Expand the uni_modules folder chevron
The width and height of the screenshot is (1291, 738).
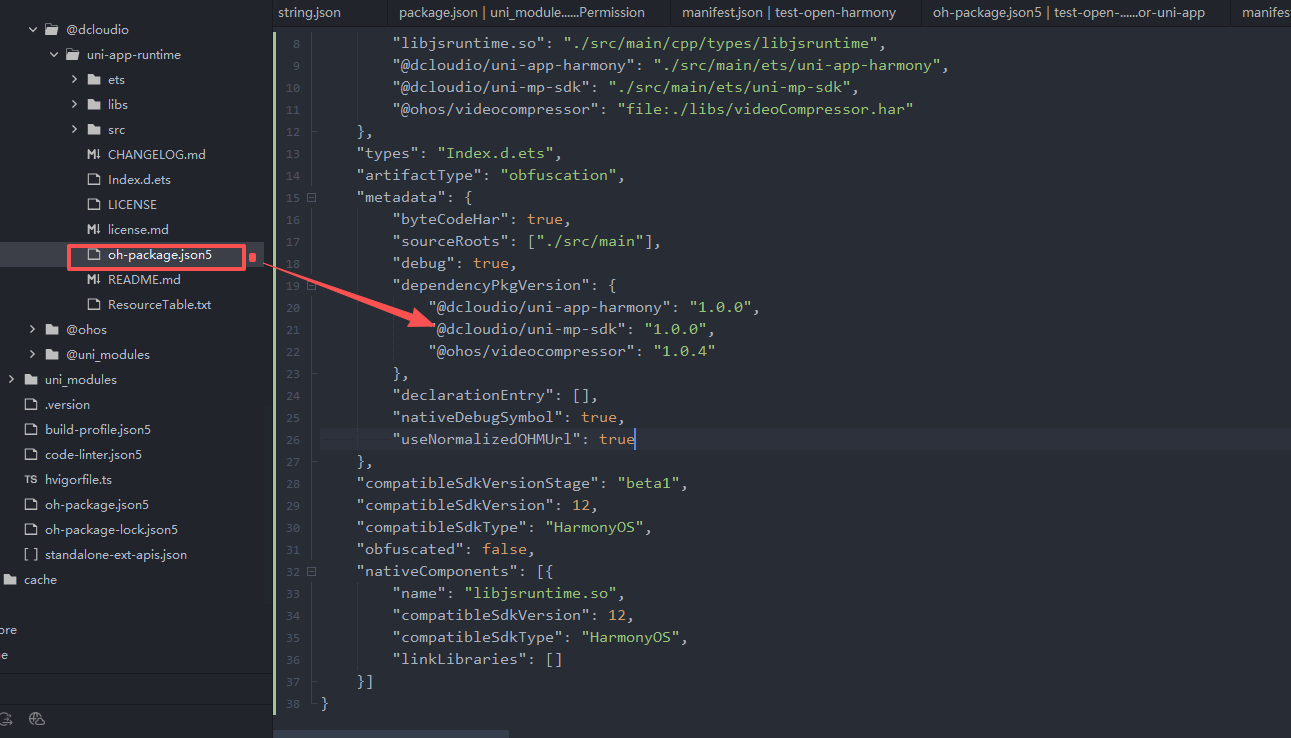12,379
